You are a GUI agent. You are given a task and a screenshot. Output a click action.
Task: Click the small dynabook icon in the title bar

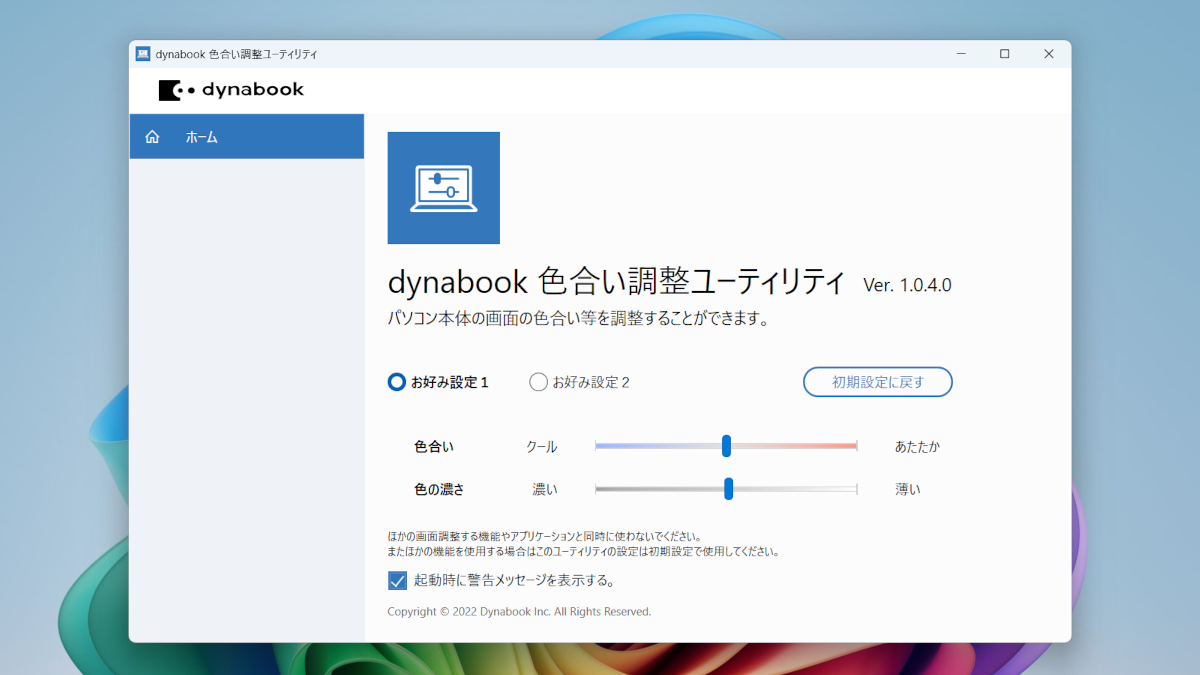click(x=141, y=53)
